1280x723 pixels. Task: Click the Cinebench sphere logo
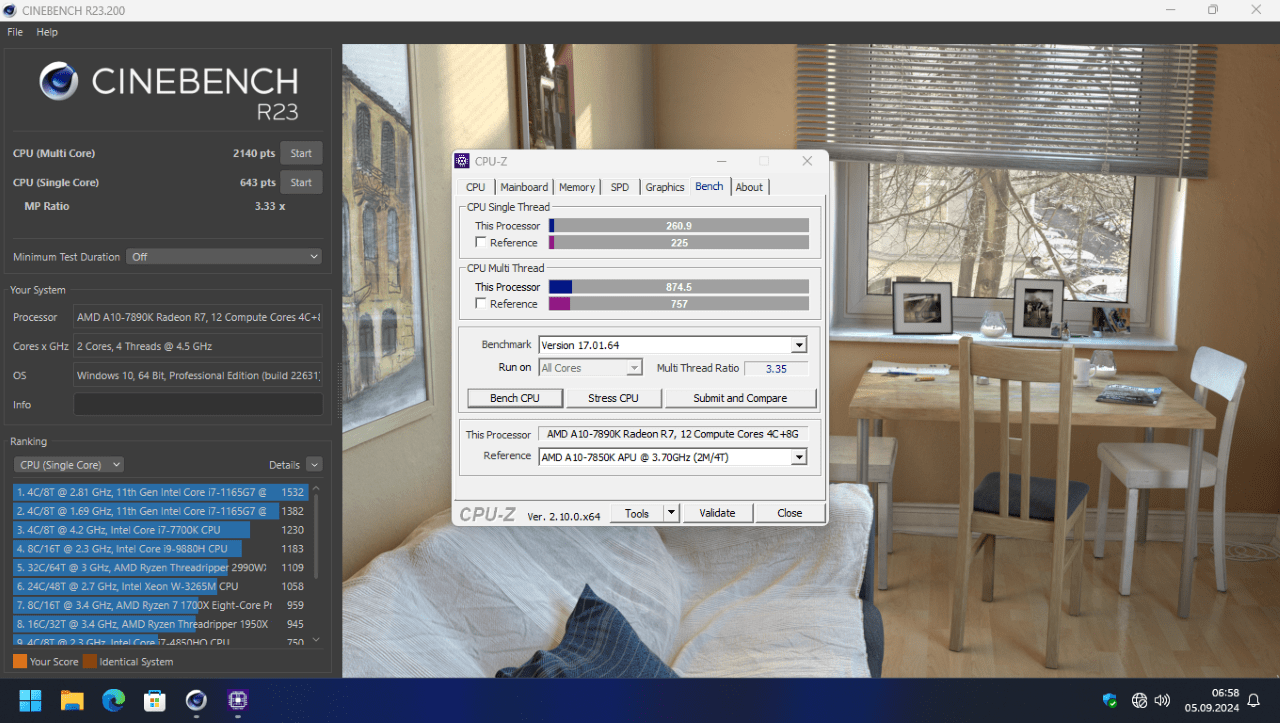[x=59, y=81]
